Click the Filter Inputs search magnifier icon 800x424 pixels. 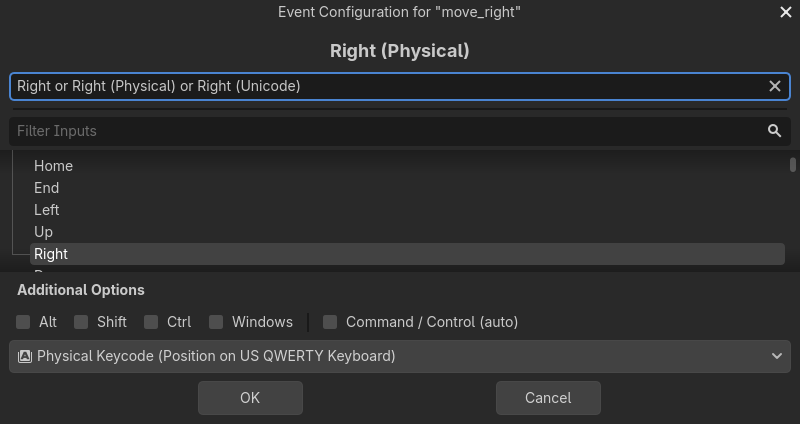point(774,131)
